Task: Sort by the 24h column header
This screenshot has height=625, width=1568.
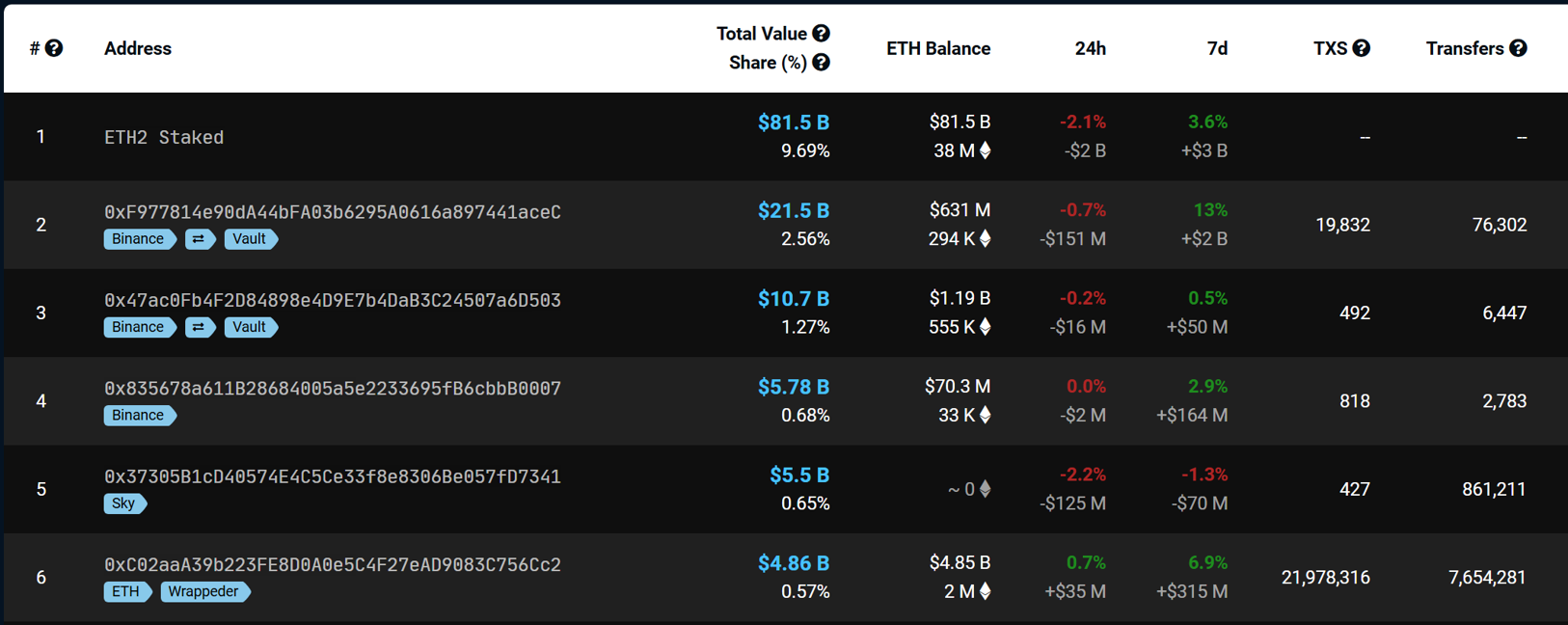Action: [x=1090, y=48]
